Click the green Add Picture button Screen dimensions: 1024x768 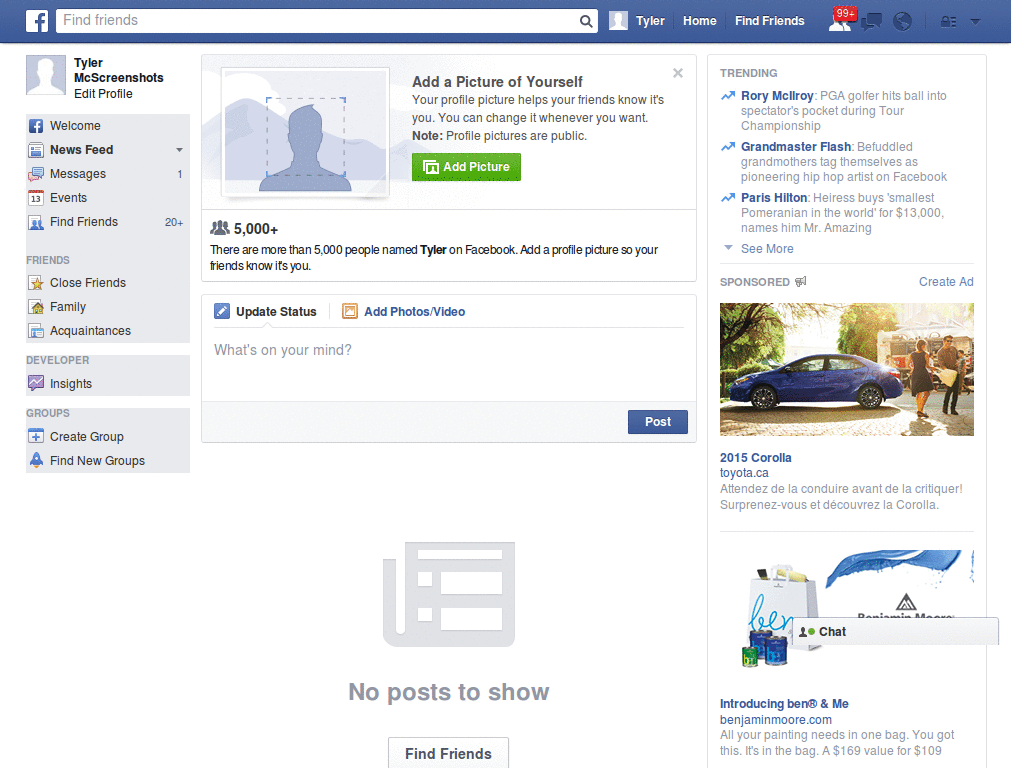pos(466,167)
